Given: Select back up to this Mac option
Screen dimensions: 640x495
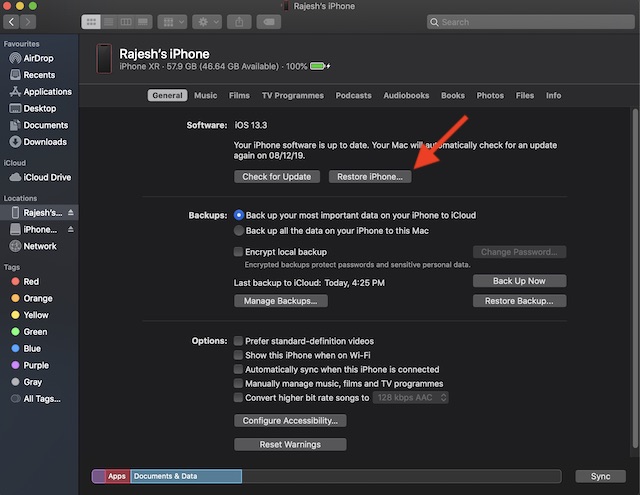Looking at the screenshot, I should 239,231.
